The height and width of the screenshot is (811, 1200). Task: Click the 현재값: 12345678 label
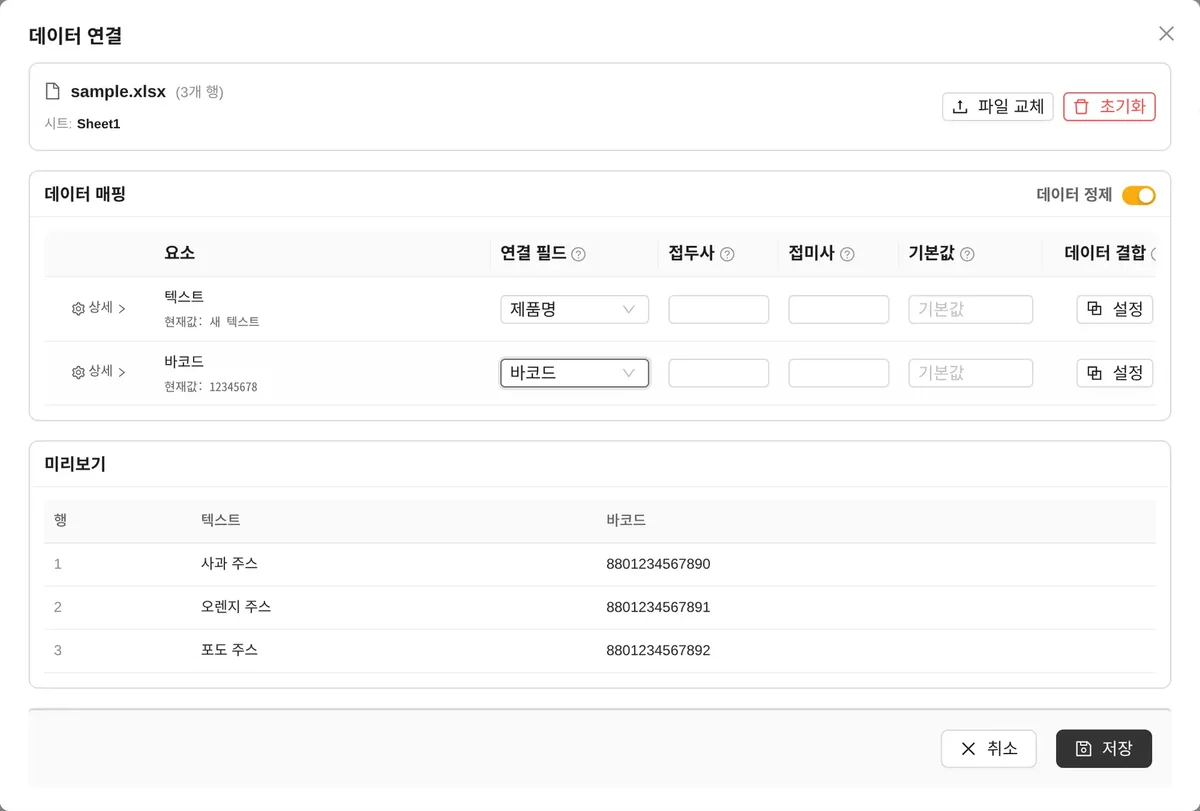[211, 386]
